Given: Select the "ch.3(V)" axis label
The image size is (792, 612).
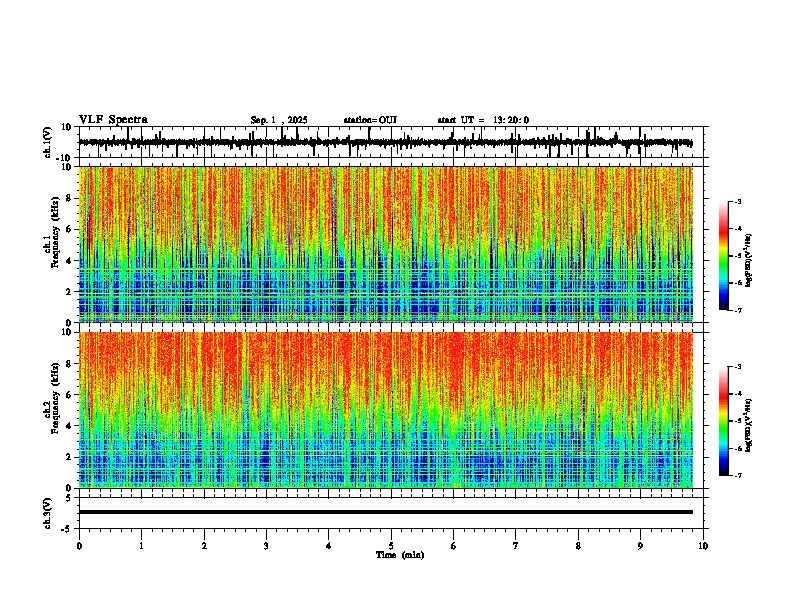Looking at the screenshot, I should coord(48,513).
